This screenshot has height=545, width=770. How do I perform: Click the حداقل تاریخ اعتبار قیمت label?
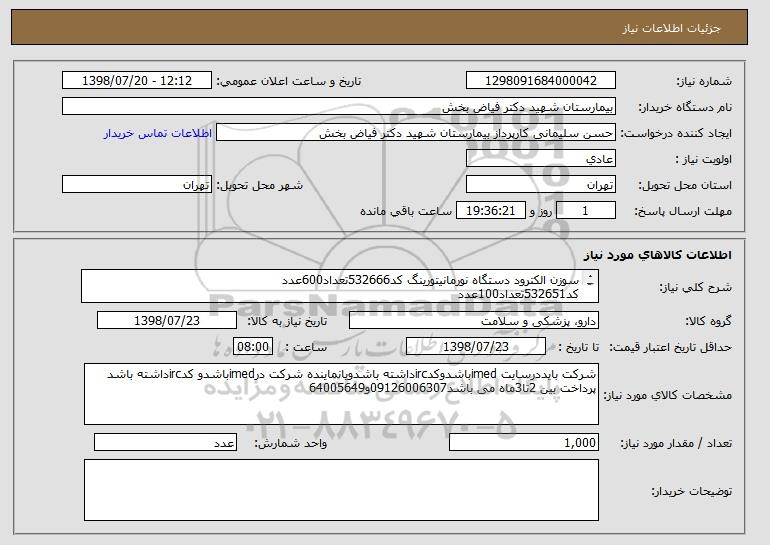(x=670, y=348)
